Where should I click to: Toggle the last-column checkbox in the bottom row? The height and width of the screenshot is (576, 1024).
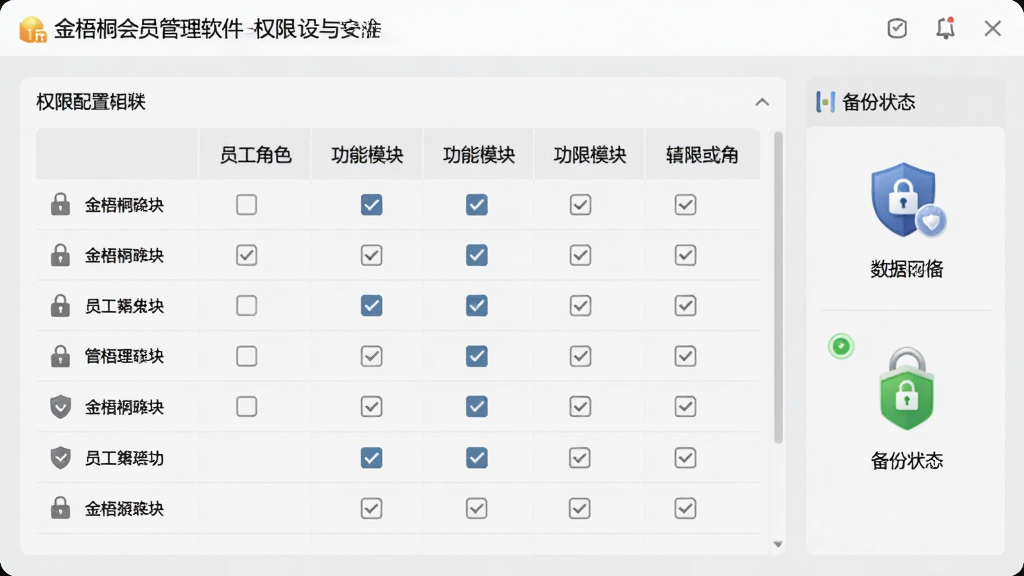click(685, 508)
